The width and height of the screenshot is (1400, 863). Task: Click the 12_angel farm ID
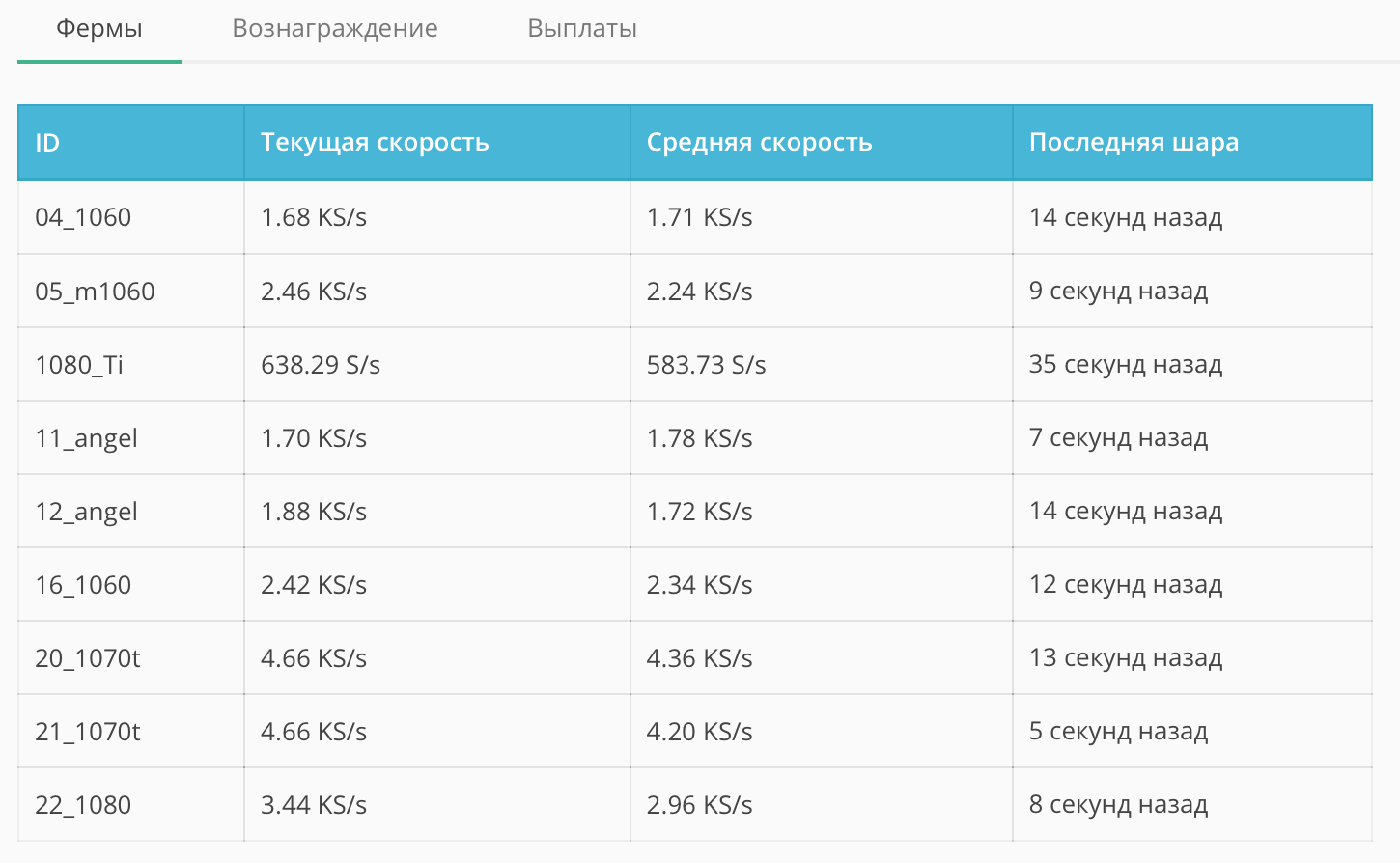coord(86,512)
